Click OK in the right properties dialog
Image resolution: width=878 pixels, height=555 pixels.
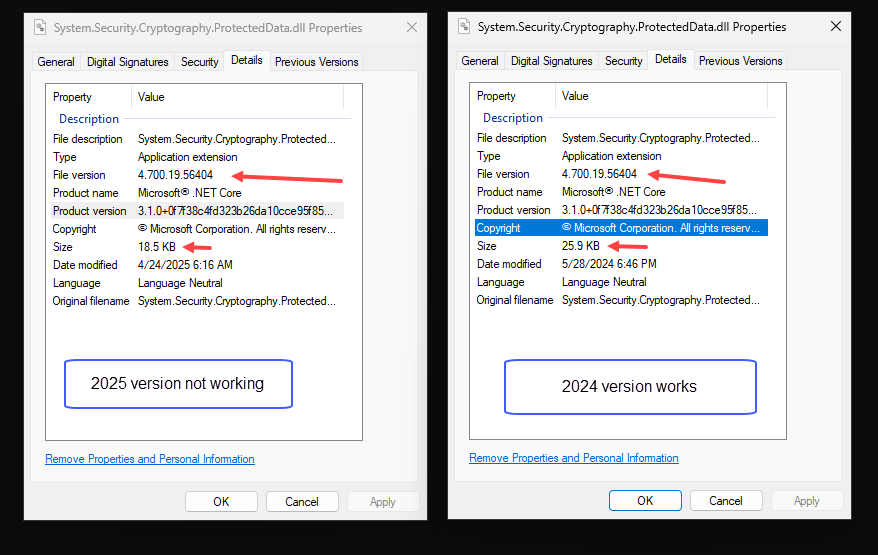pyautogui.click(x=645, y=501)
